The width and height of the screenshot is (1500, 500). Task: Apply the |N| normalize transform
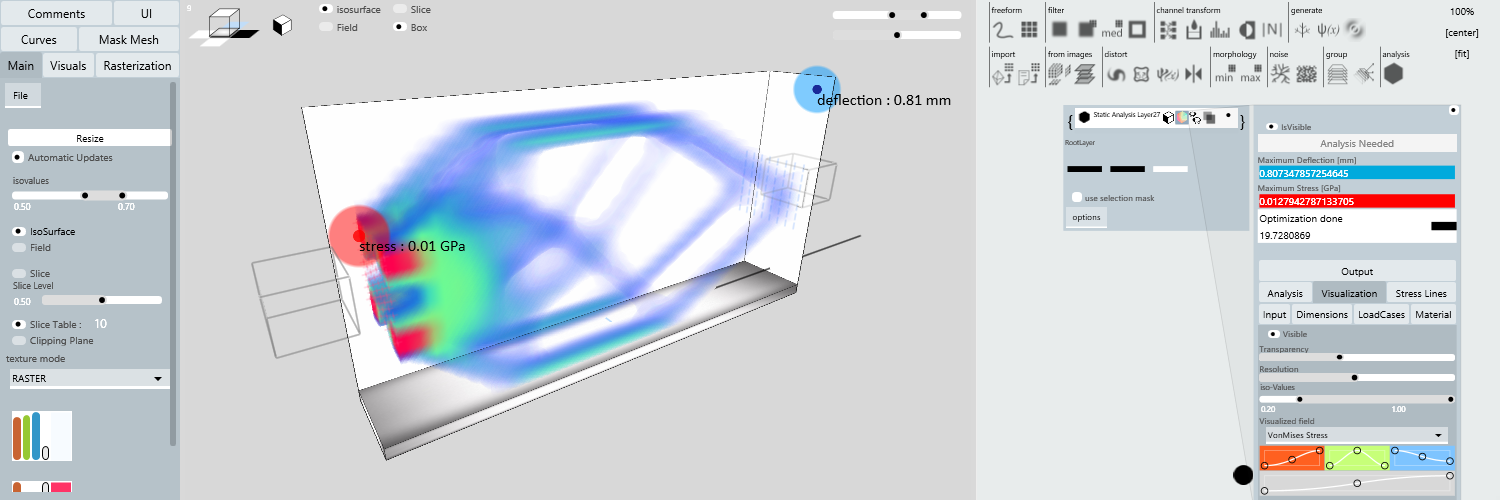point(1273,30)
